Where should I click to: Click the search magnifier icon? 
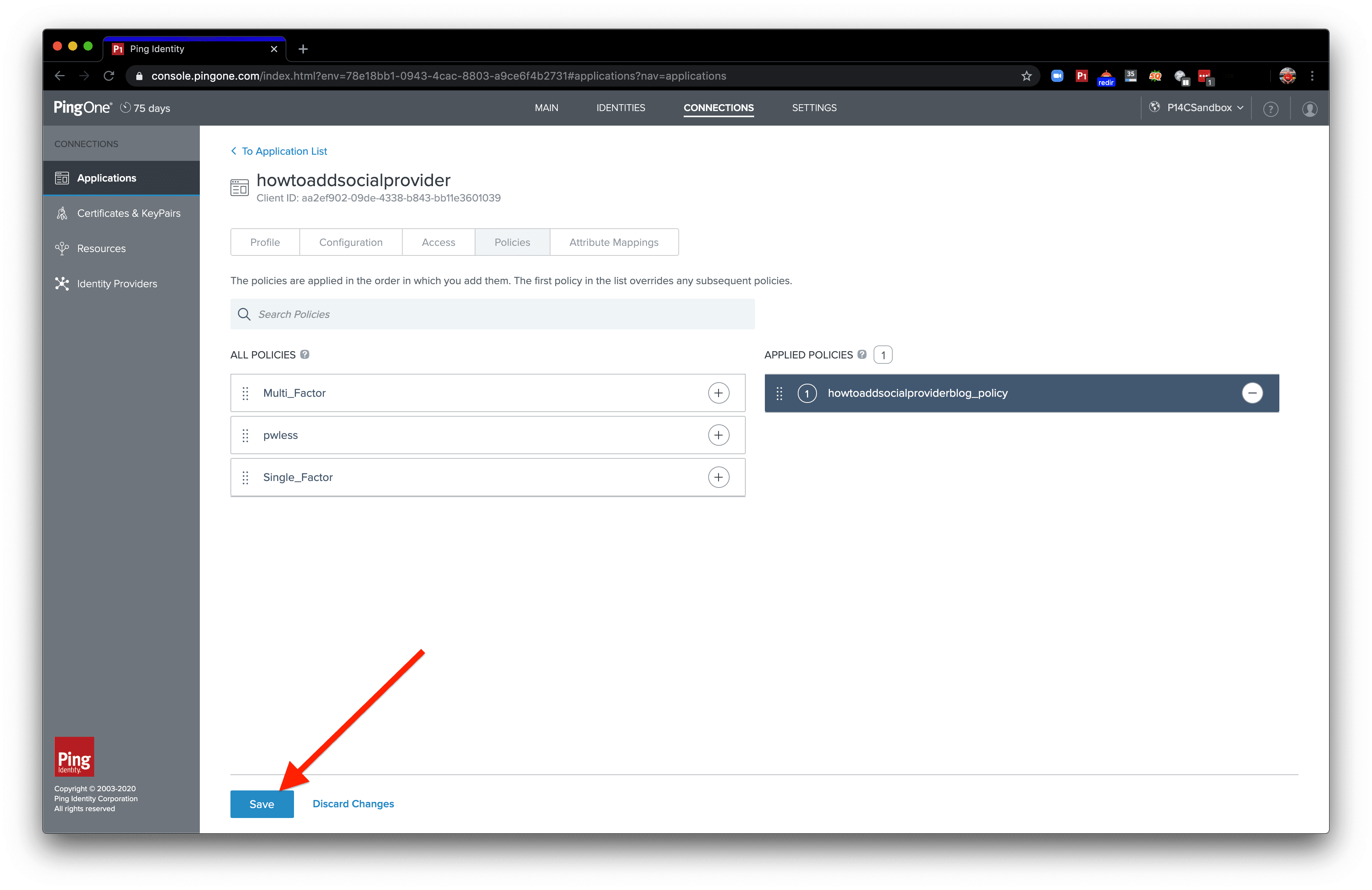(244, 314)
